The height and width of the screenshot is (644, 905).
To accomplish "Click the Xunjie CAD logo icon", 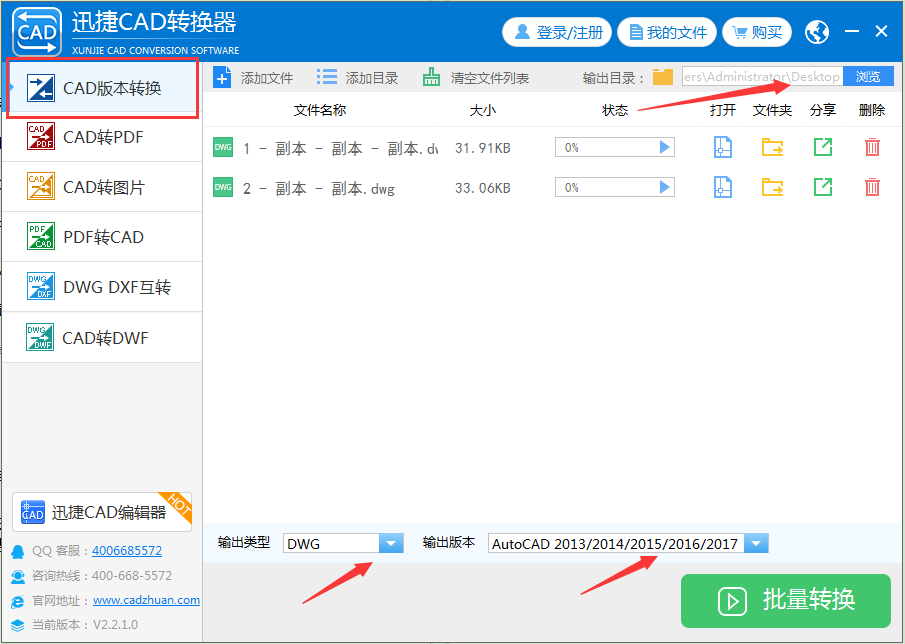I will coord(36,31).
